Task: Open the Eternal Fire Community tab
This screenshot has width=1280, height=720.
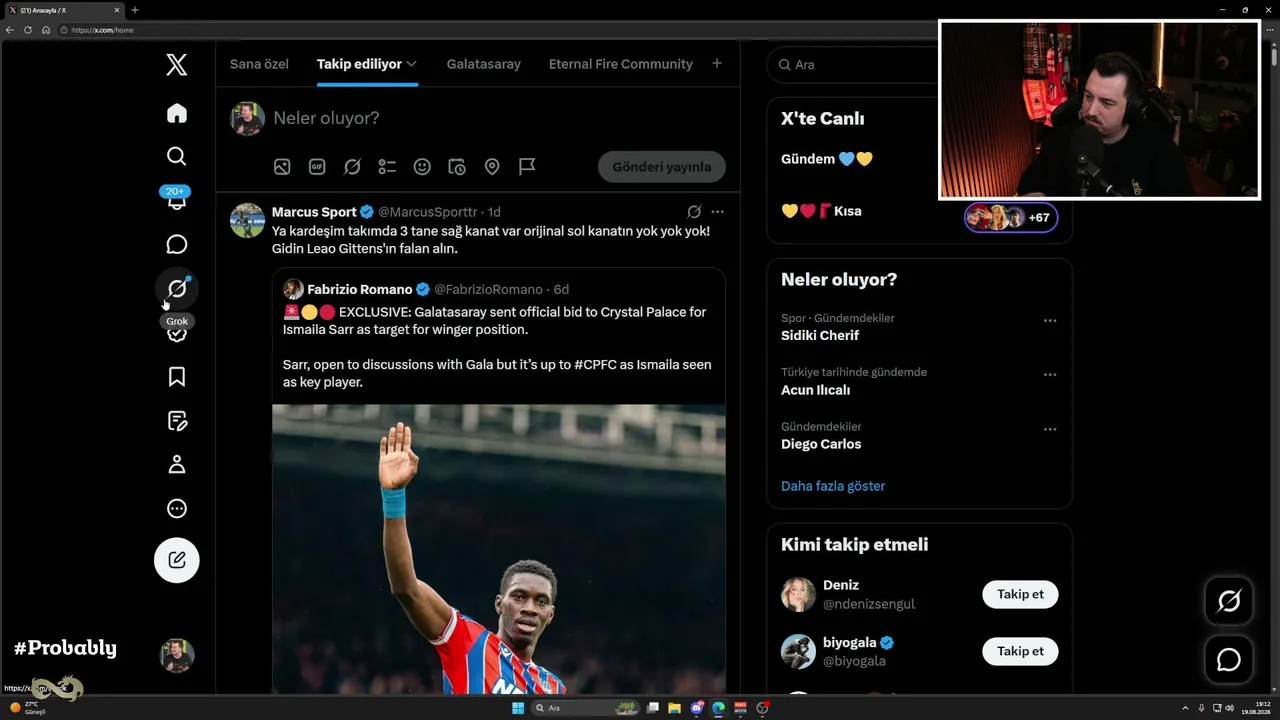Action: 621,64
